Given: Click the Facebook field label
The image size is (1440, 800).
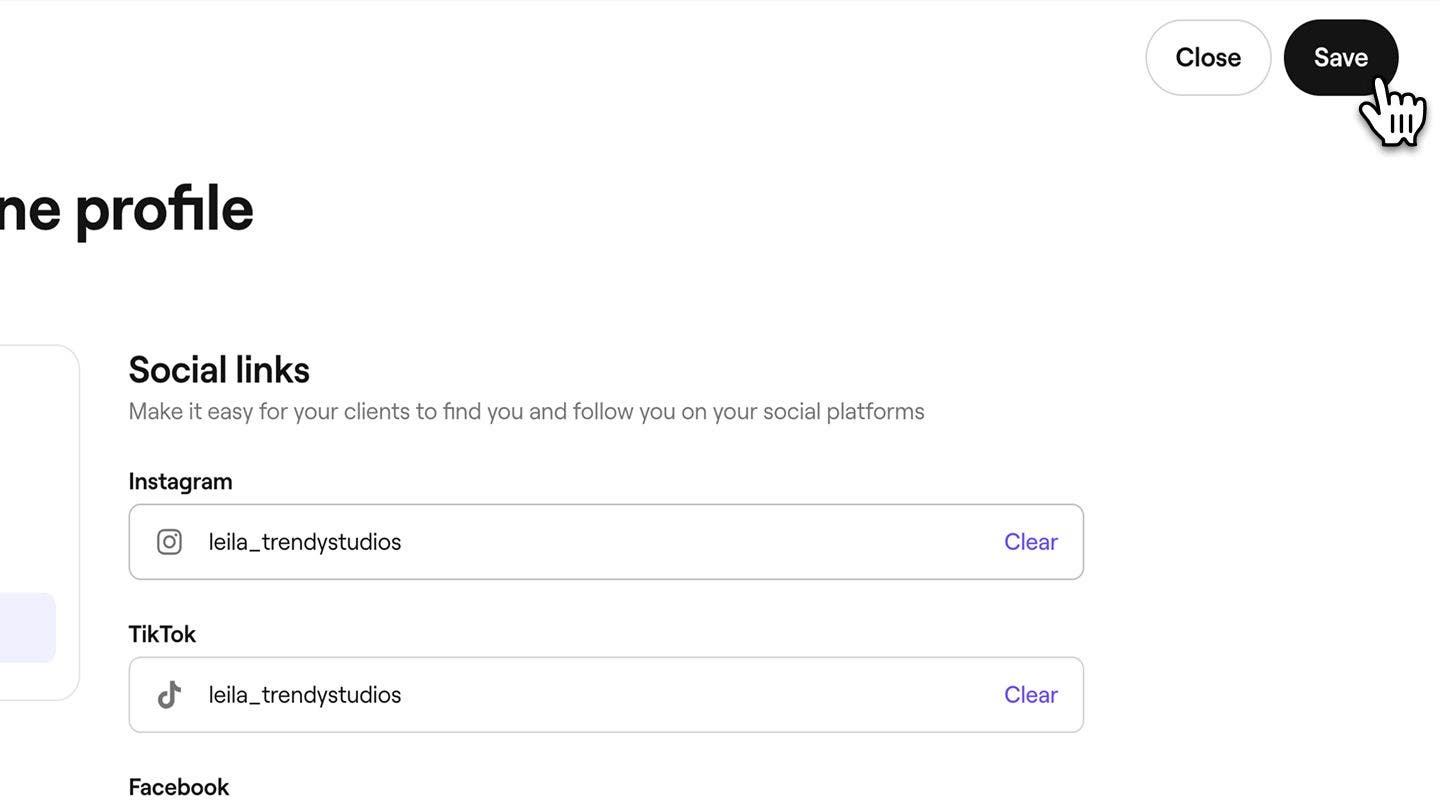Looking at the screenshot, I should click(x=178, y=787).
